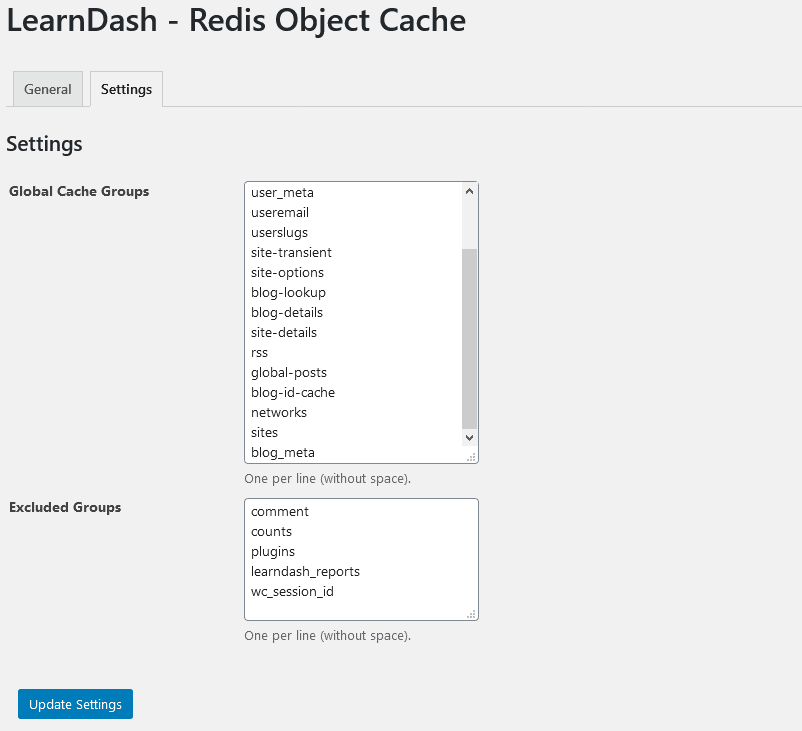The image size is (802, 731).
Task: Click the 'blog_meta' entry
Action: coord(283,453)
